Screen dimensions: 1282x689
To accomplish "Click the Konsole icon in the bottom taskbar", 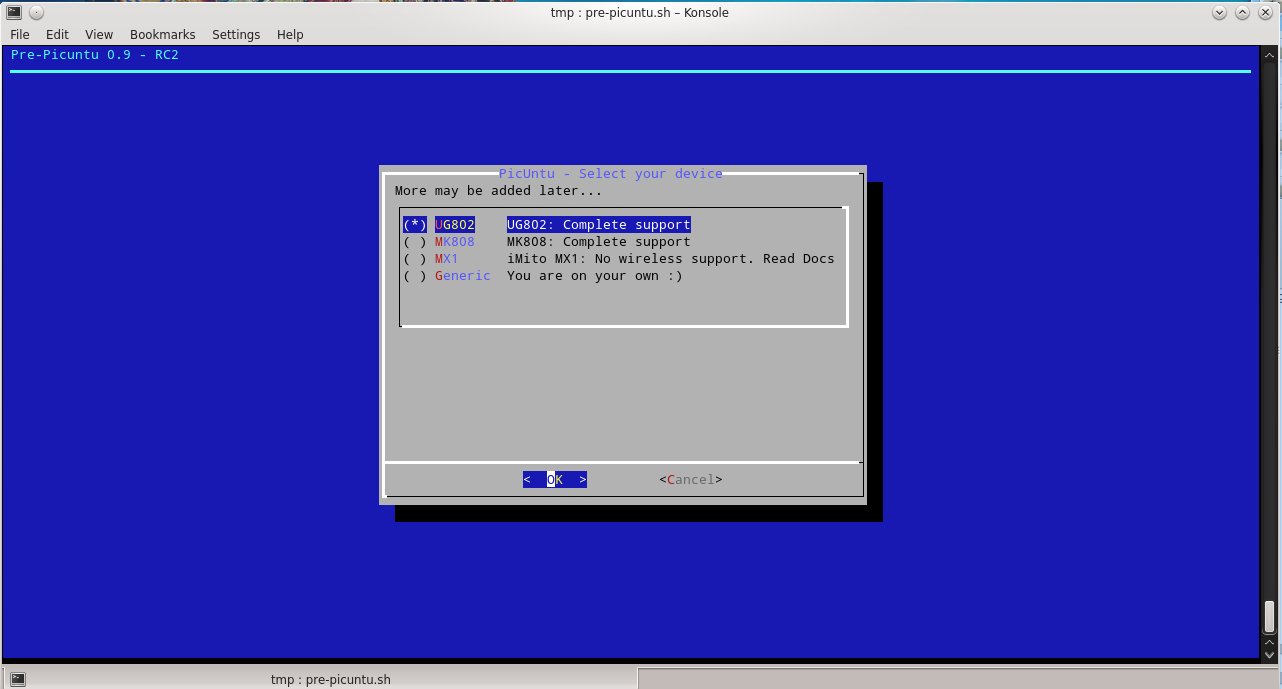I will 16,678.
